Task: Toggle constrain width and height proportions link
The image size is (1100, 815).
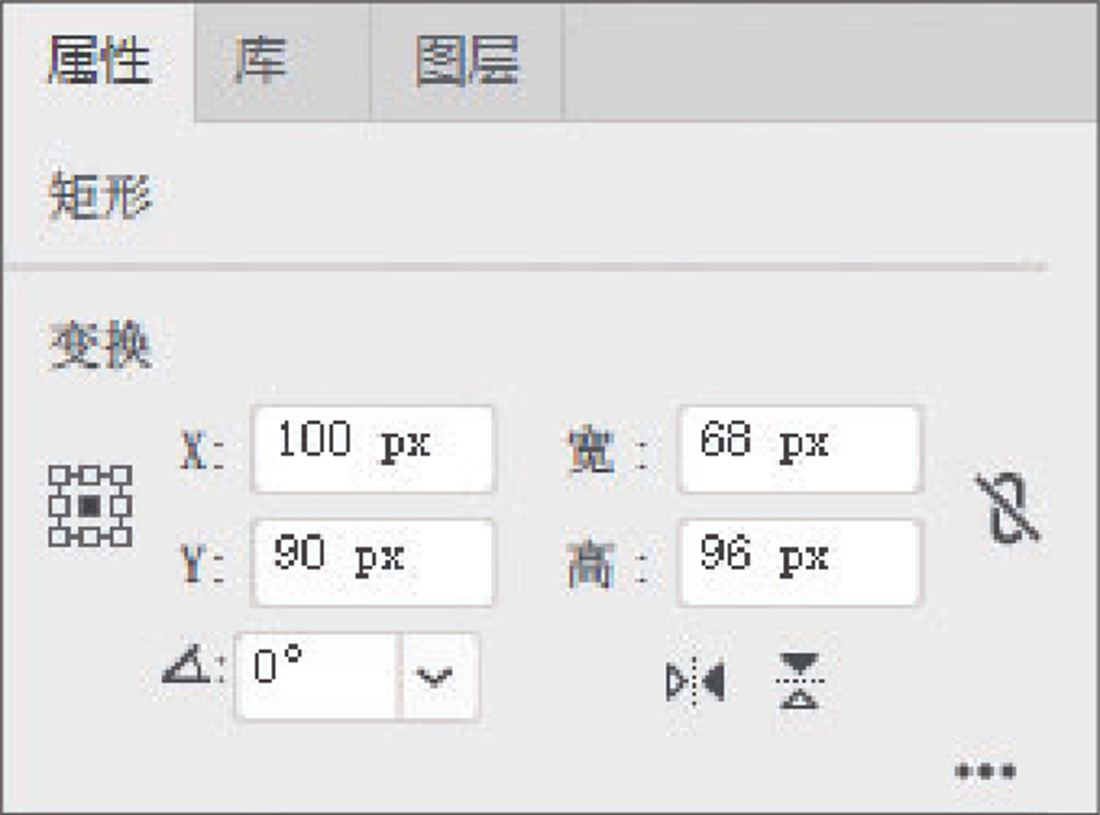Action: pos(1007,507)
